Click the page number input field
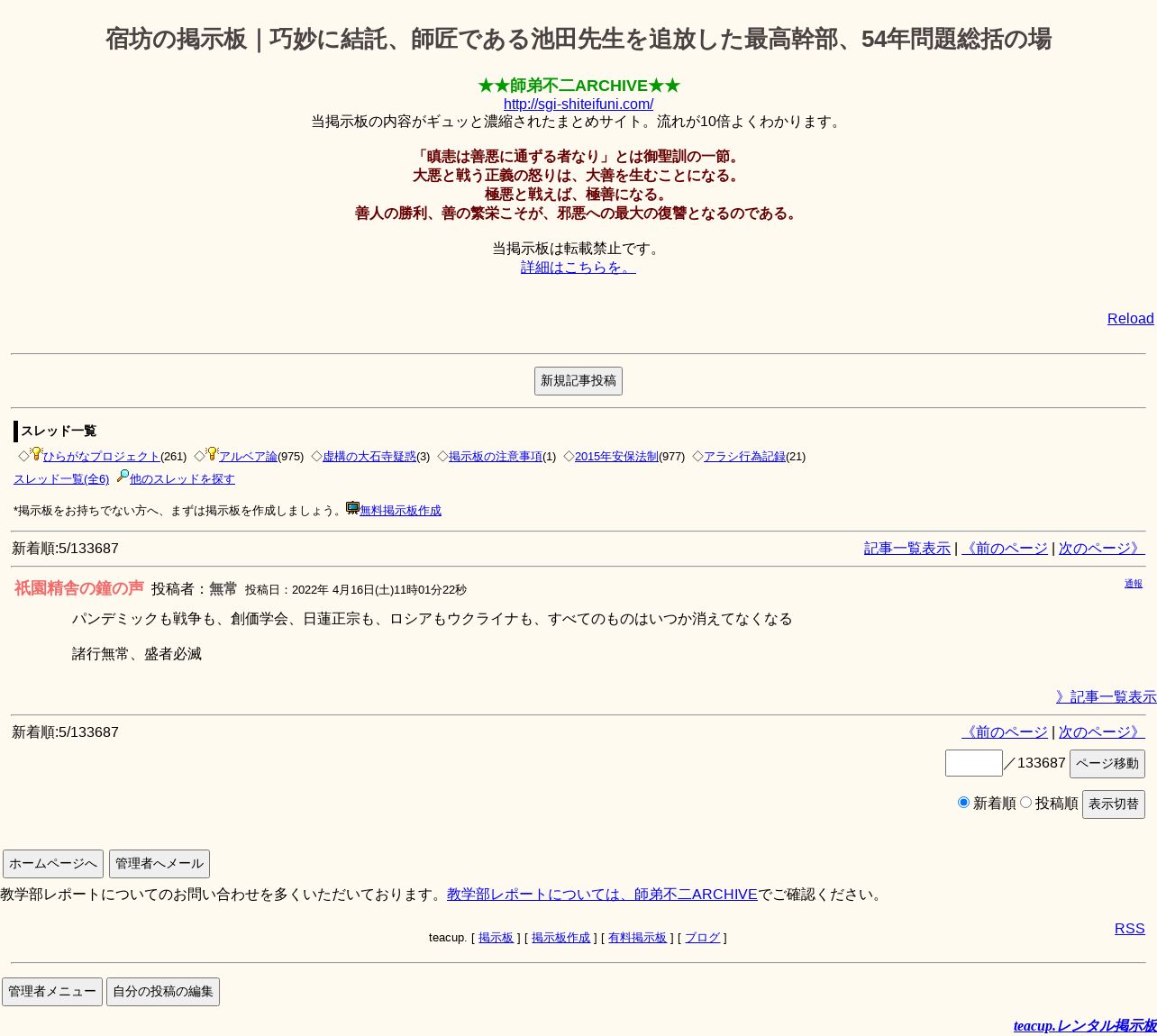1157x1036 pixels. (973, 763)
